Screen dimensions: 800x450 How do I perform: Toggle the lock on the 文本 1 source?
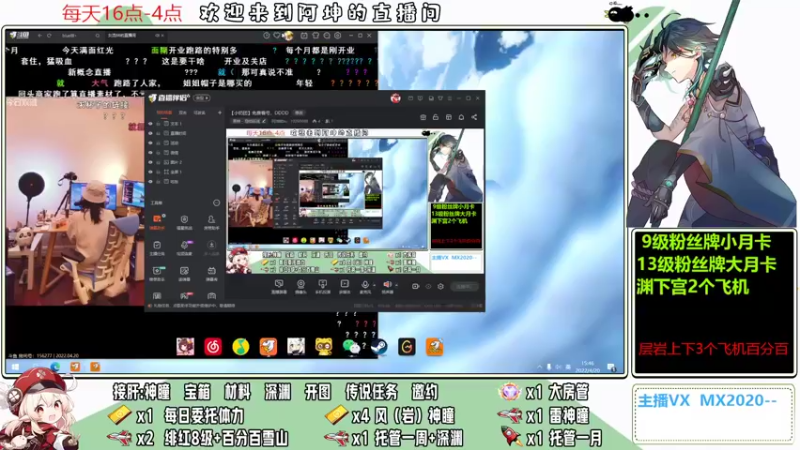point(158,123)
